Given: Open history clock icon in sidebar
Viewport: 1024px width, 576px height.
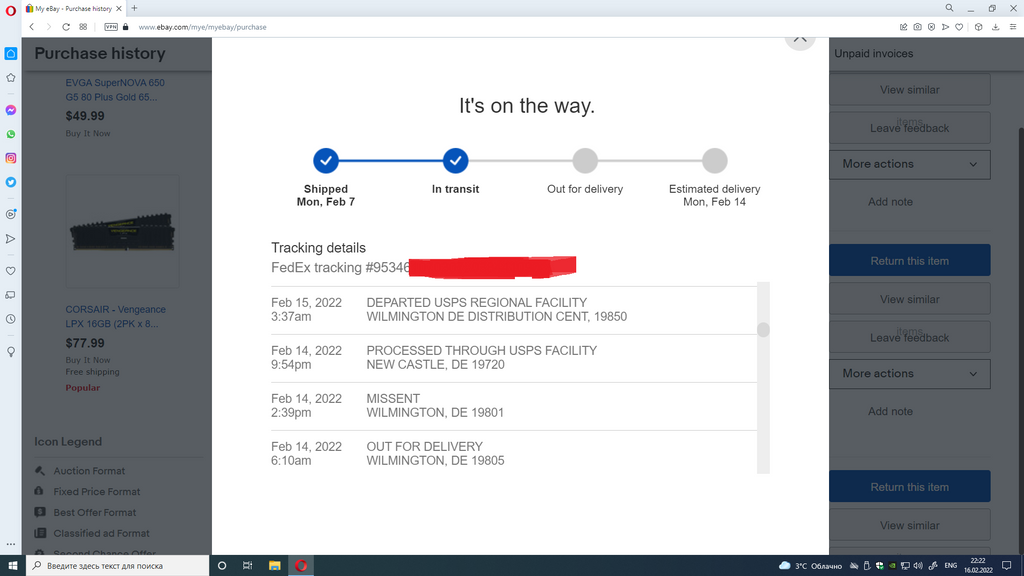Looking at the screenshot, I should [x=10, y=319].
